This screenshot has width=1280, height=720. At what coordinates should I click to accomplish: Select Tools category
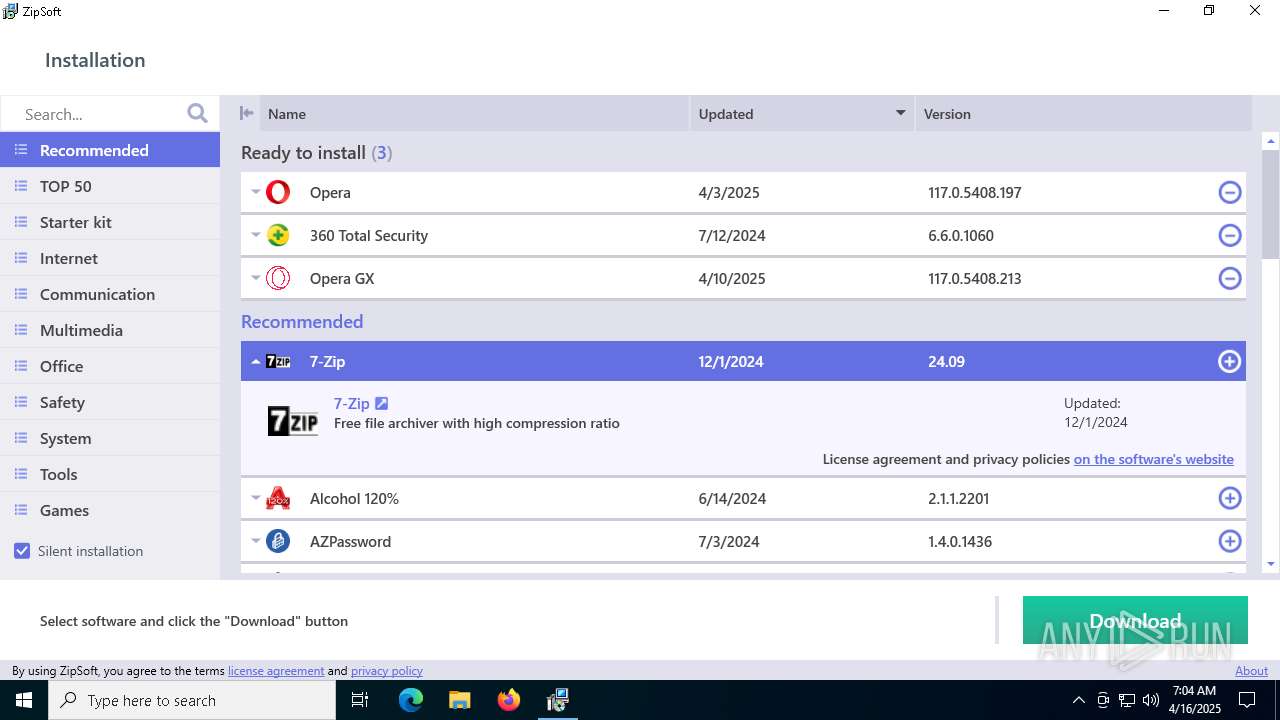110,474
